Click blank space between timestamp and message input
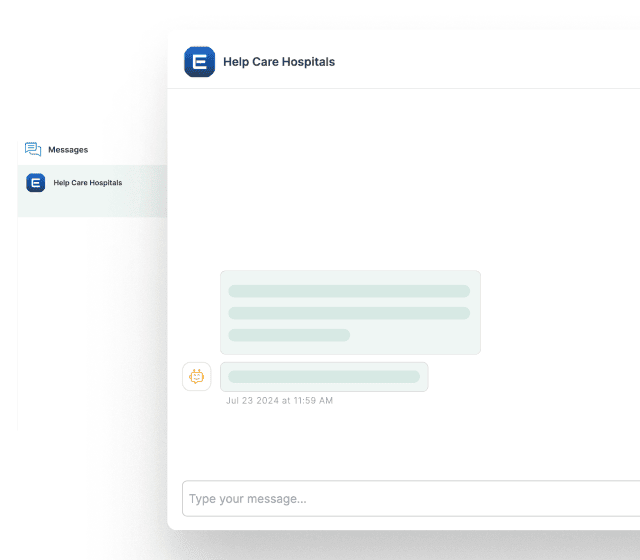 400,440
